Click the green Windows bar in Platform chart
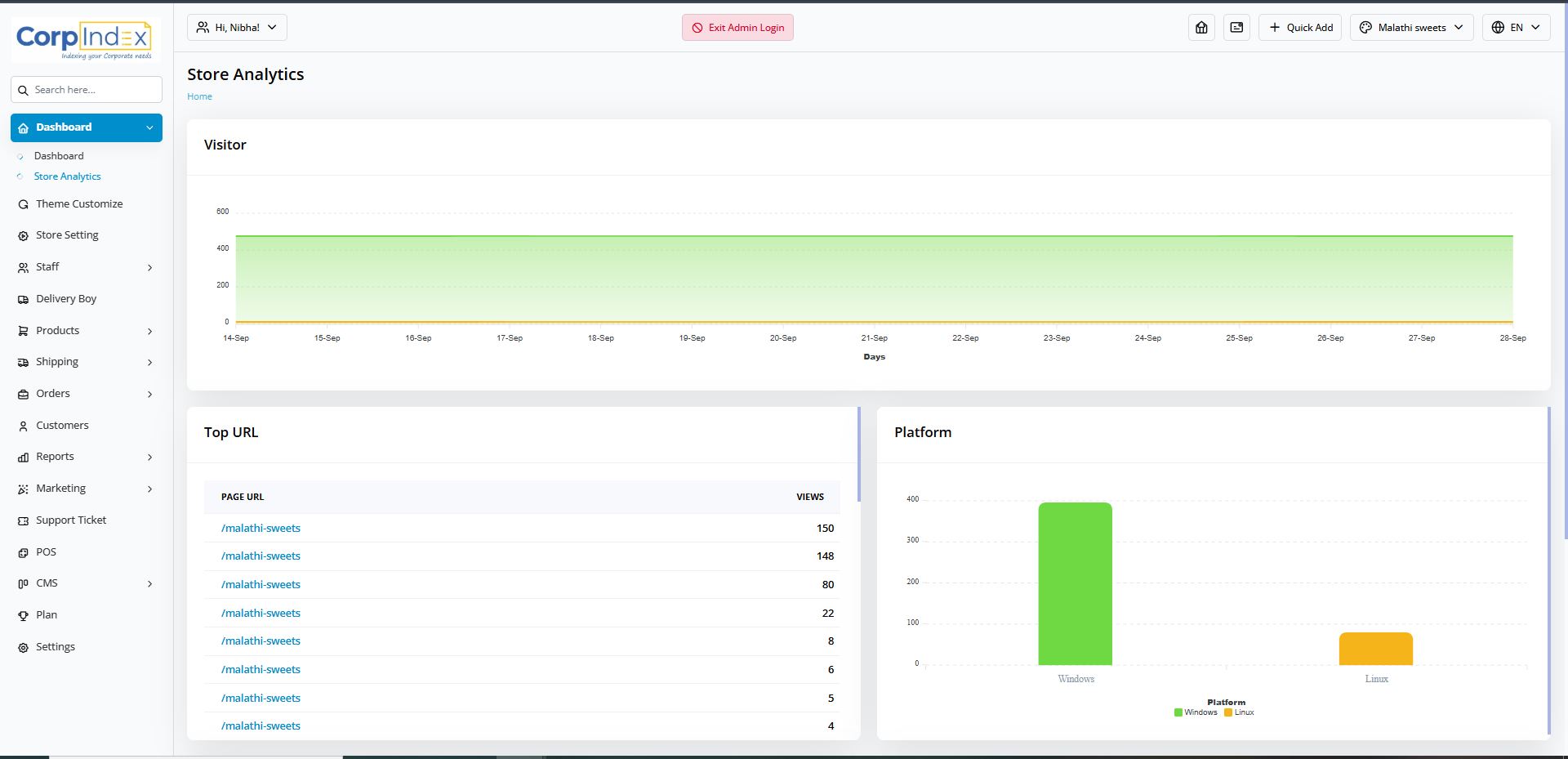 tap(1075, 583)
